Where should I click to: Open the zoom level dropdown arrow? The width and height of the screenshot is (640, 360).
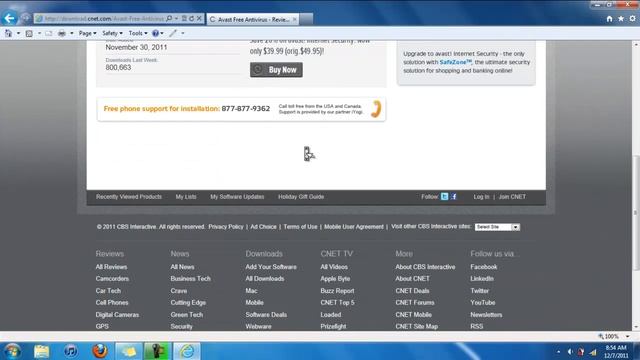[628, 336]
